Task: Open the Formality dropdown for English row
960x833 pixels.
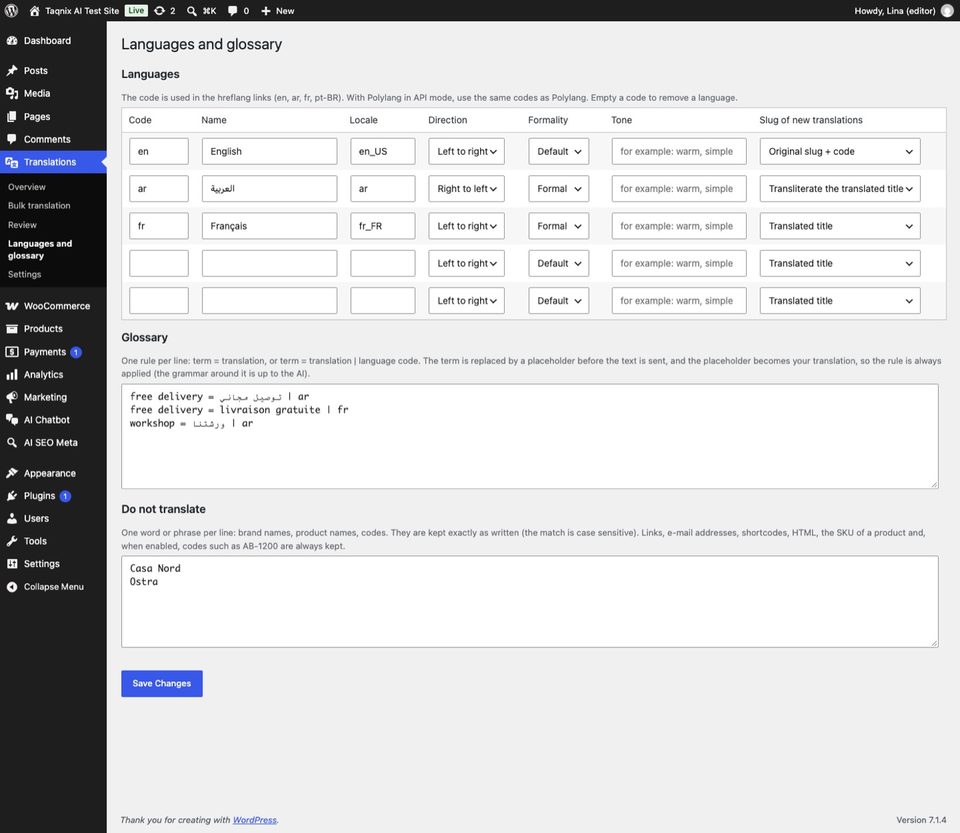Action: pyautogui.click(x=558, y=151)
